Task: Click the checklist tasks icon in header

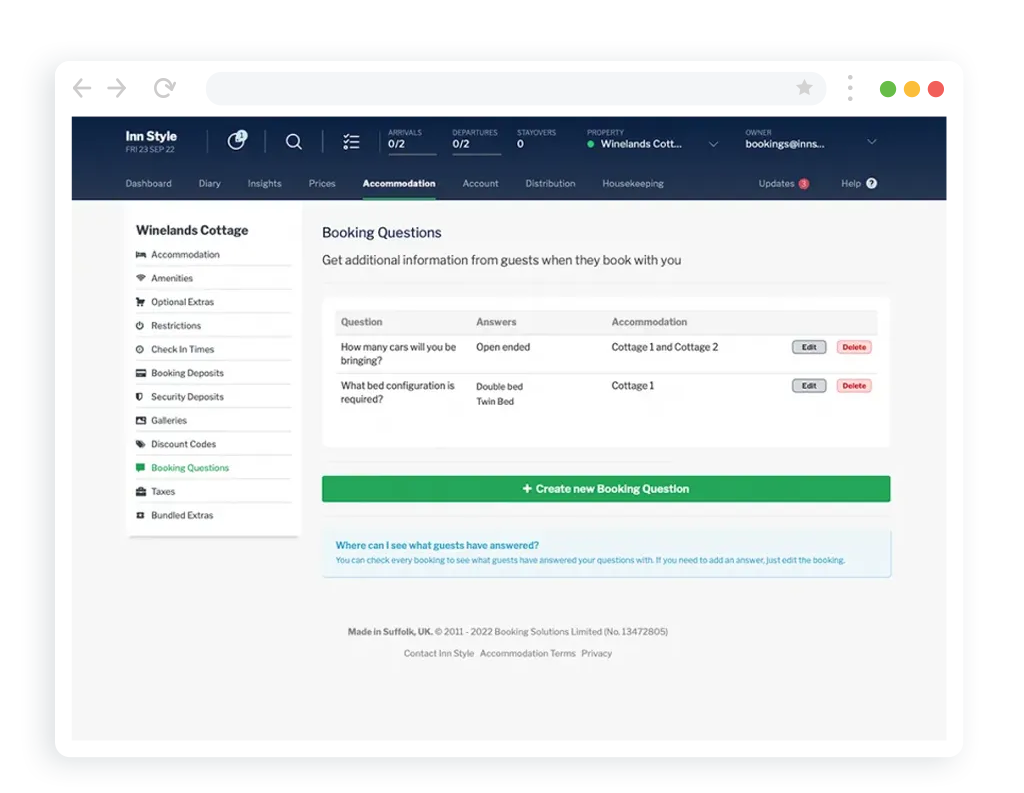Action: (351, 142)
